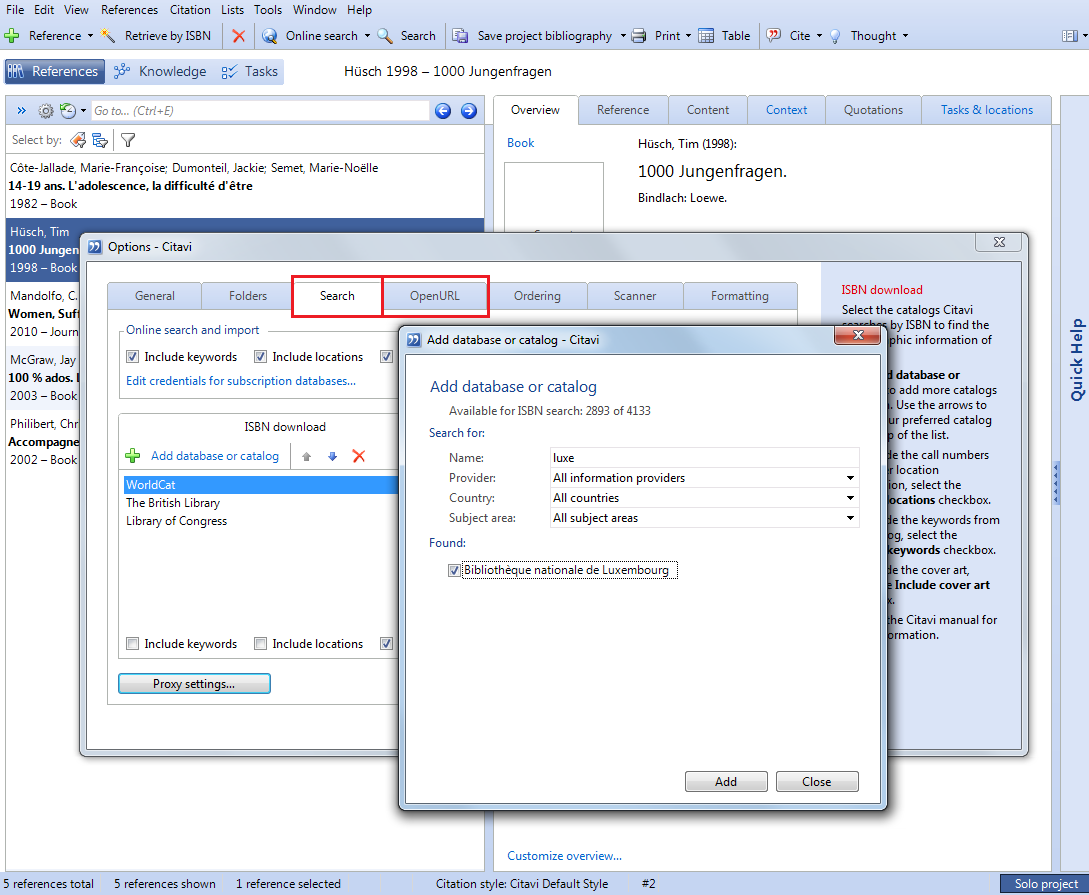The height and width of the screenshot is (895, 1089).
Task: Uncheck Bibliothèque nationale de Luxembourg
Action: 454,570
